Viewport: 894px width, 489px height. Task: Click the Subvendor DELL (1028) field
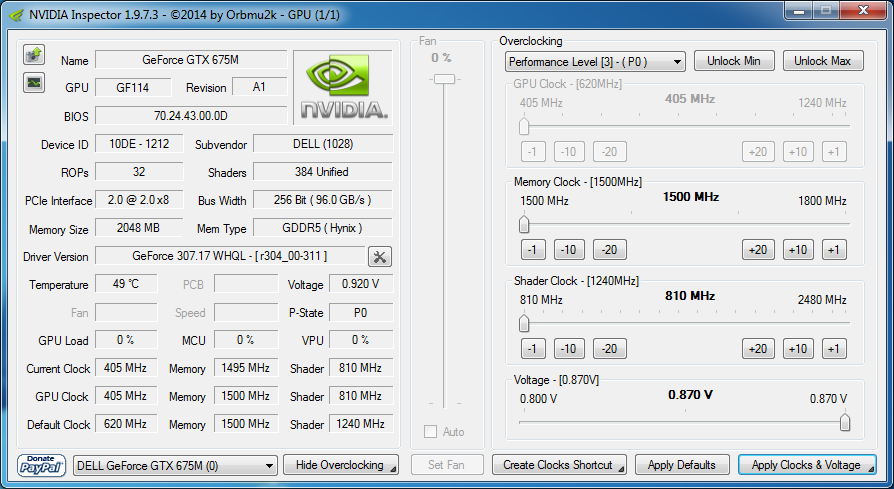coord(323,144)
